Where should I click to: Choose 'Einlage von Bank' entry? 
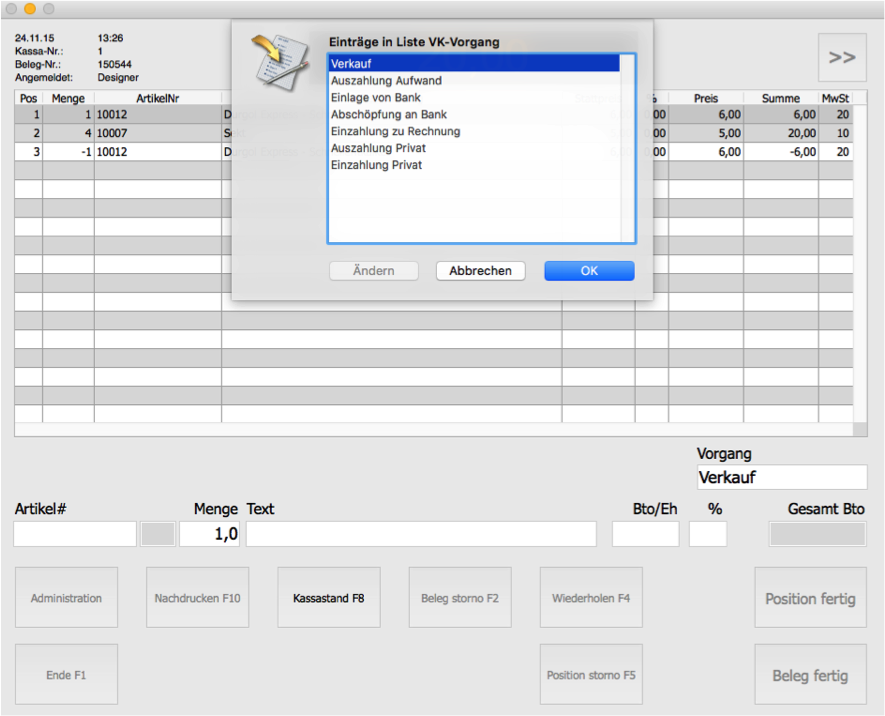point(376,98)
